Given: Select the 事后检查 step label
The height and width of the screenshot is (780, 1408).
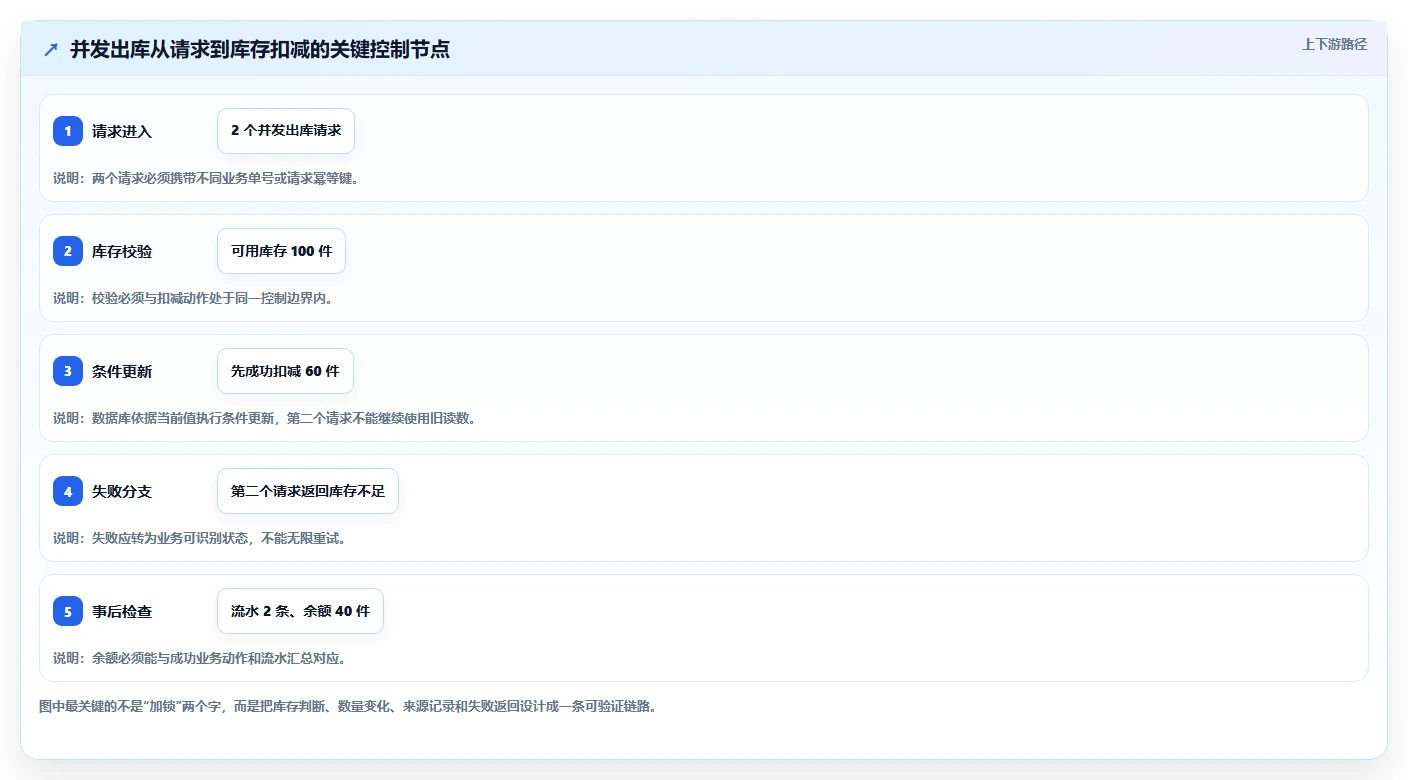Looking at the screenshot, I should 122,611.
